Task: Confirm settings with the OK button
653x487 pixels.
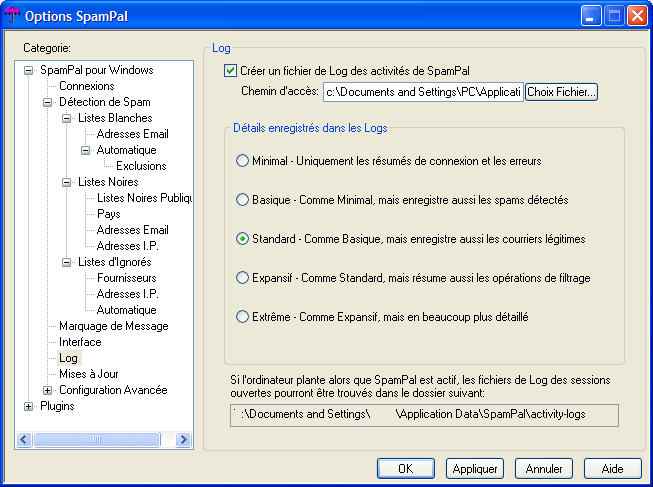Action: pos(406,469)
